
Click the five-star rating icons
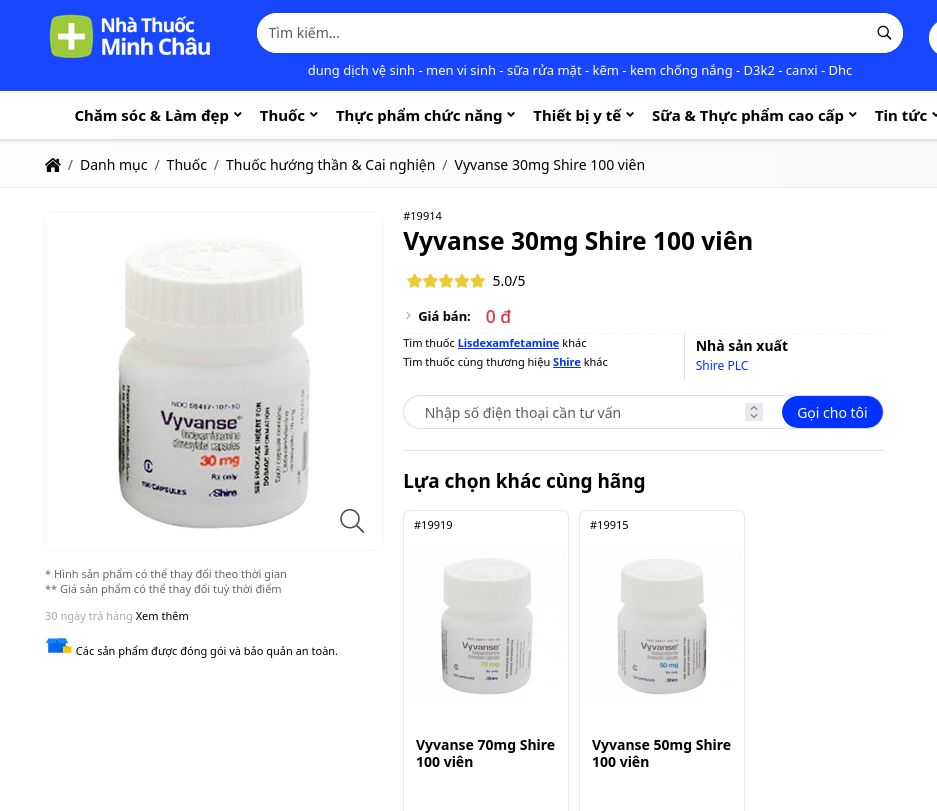click(446, 281)
